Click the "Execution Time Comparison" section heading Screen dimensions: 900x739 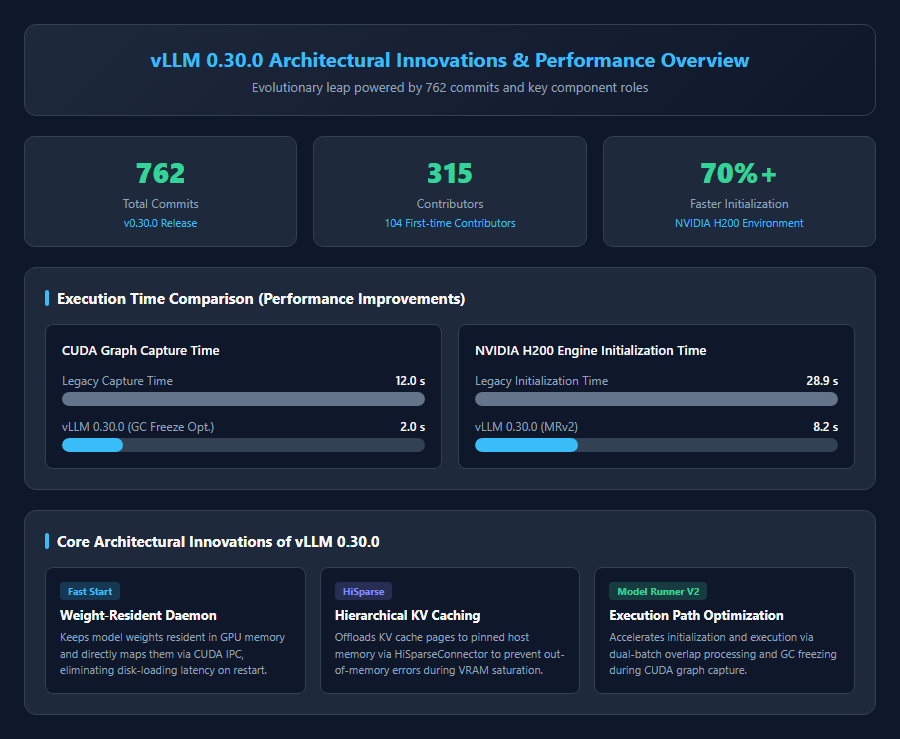coord(261,299)
